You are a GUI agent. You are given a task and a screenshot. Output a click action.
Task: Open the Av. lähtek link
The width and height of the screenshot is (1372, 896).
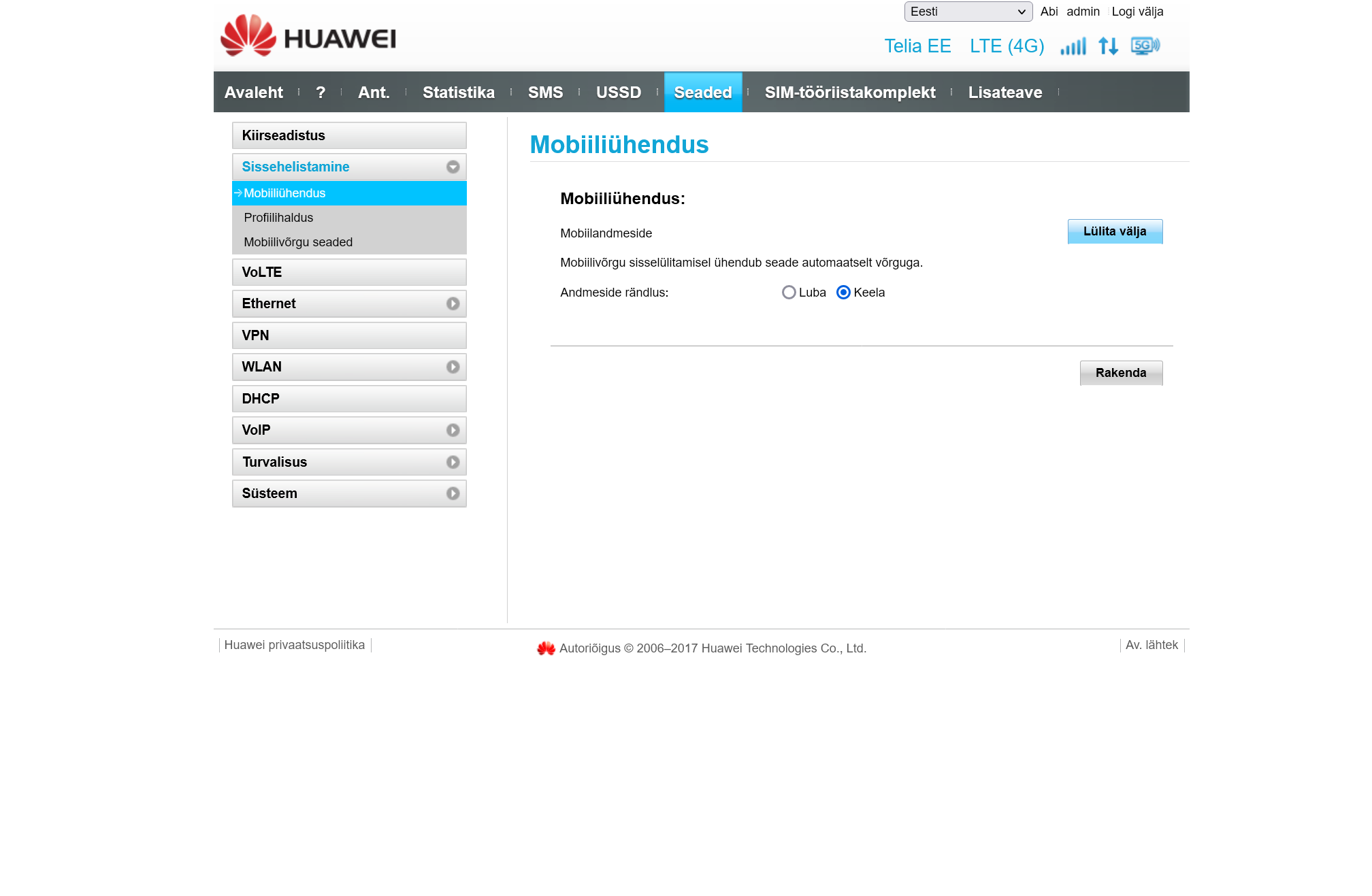(x=1151, y=645)
